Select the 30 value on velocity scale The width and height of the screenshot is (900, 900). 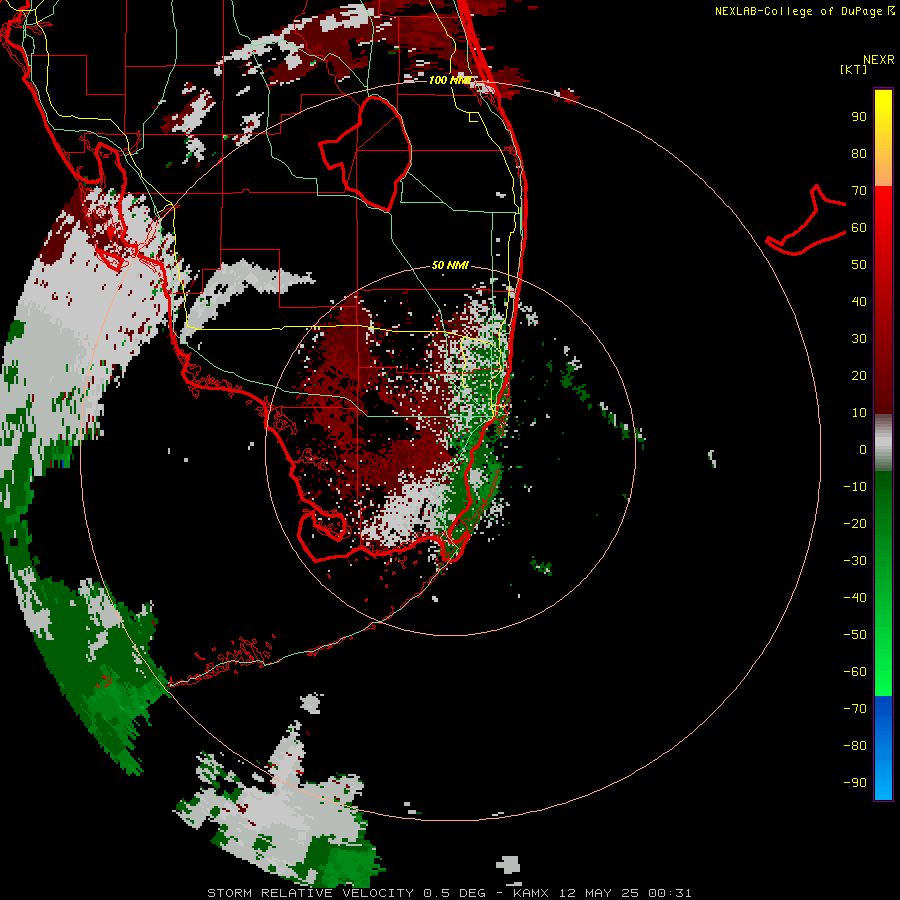coord(859,339)
